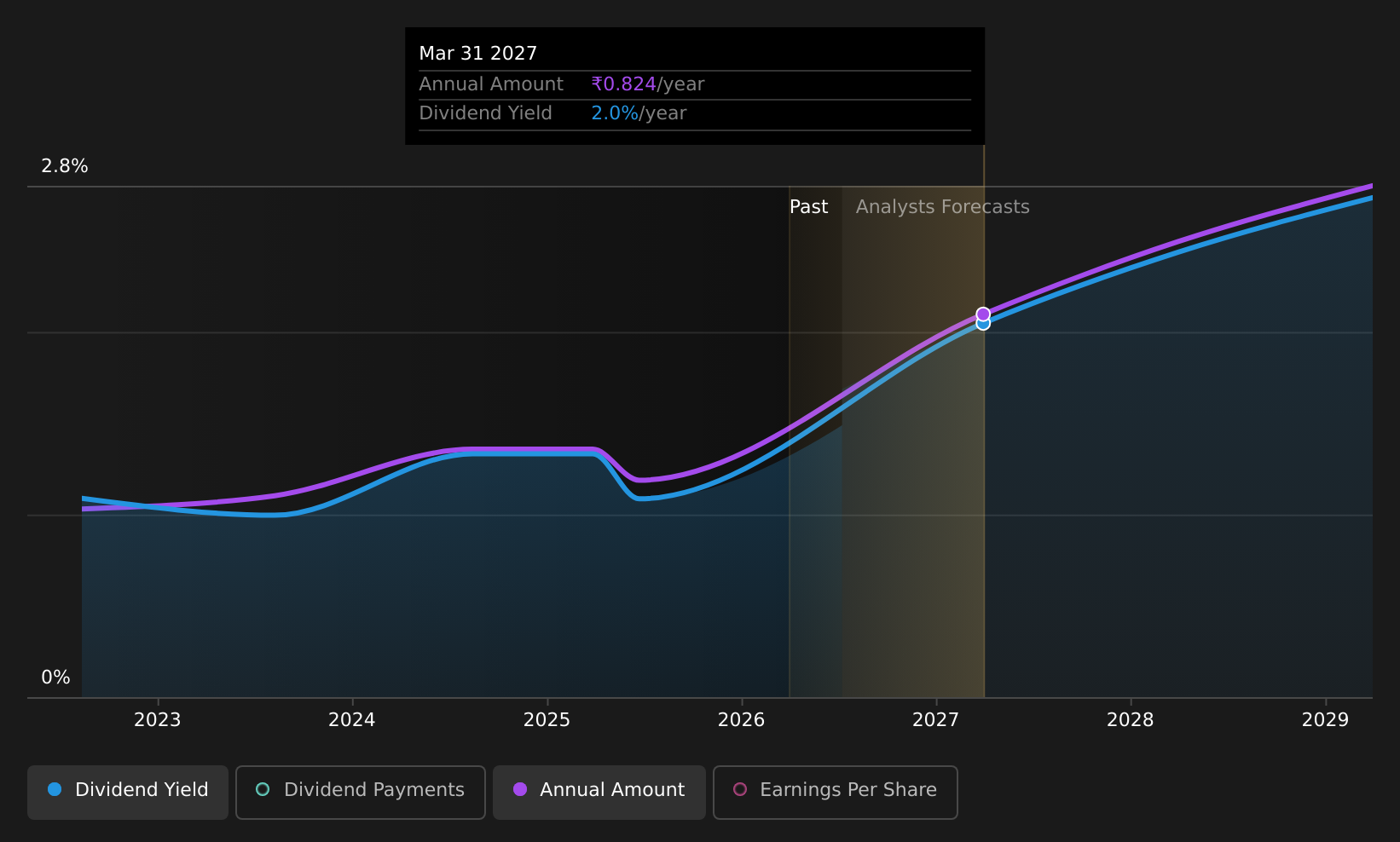This screenshot has width=1400, height=842.
Task: Click the Dividend Yield tooltip row label
Action: pos(485,113)
